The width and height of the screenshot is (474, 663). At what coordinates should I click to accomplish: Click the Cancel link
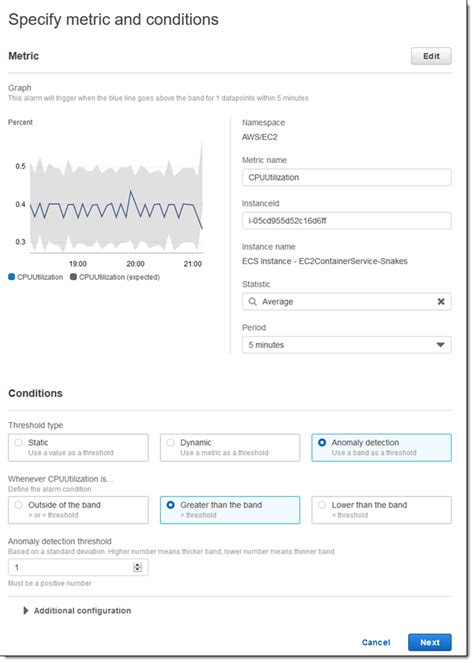click(x=375, y=642)
